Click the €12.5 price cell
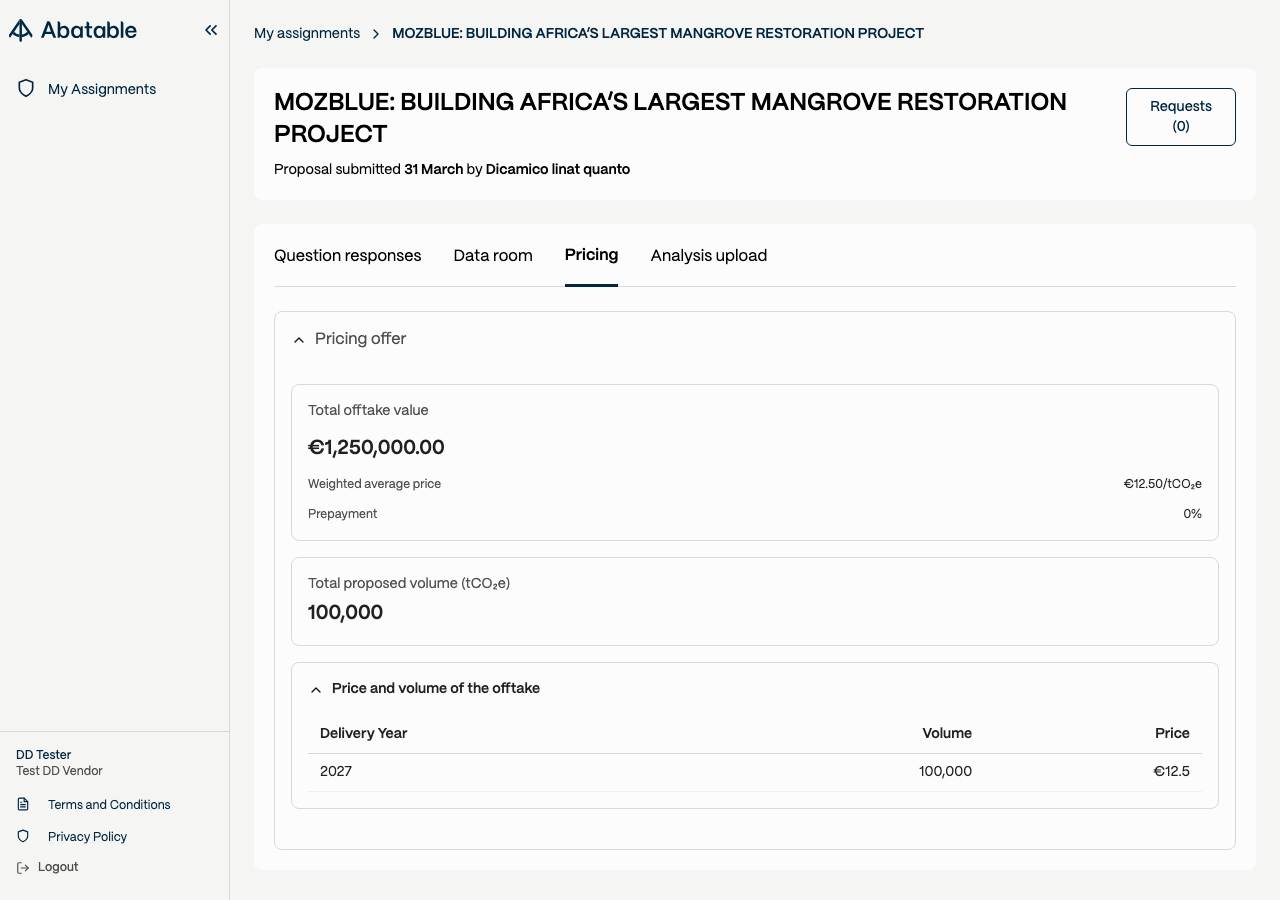1280x900 pixels. [x=1171, y=771]
